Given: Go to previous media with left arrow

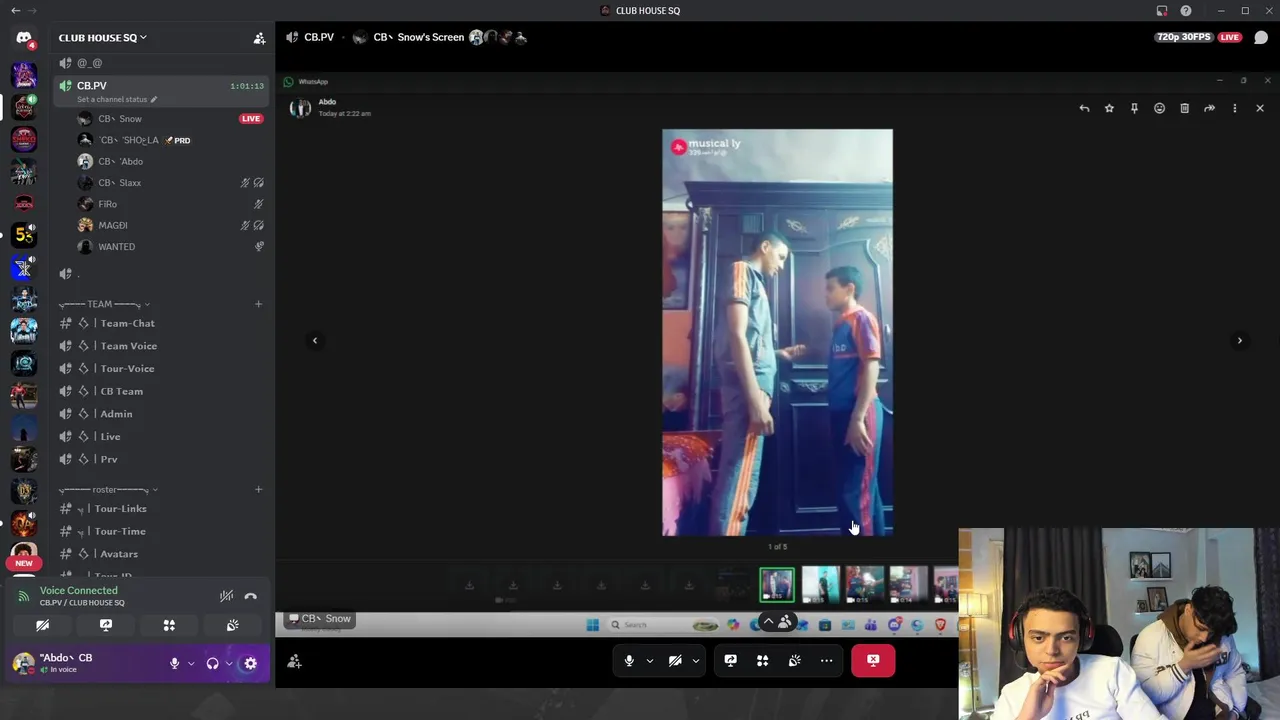Looking at the screenshot, I should (315, 341).
